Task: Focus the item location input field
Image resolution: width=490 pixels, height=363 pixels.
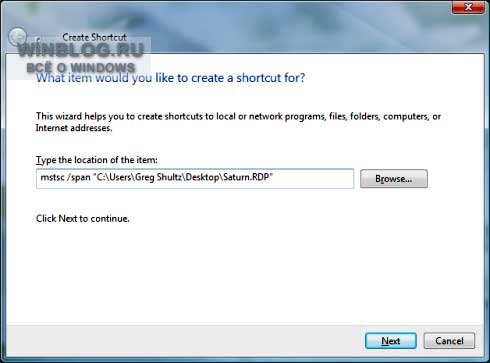Action: click(195, 178)
